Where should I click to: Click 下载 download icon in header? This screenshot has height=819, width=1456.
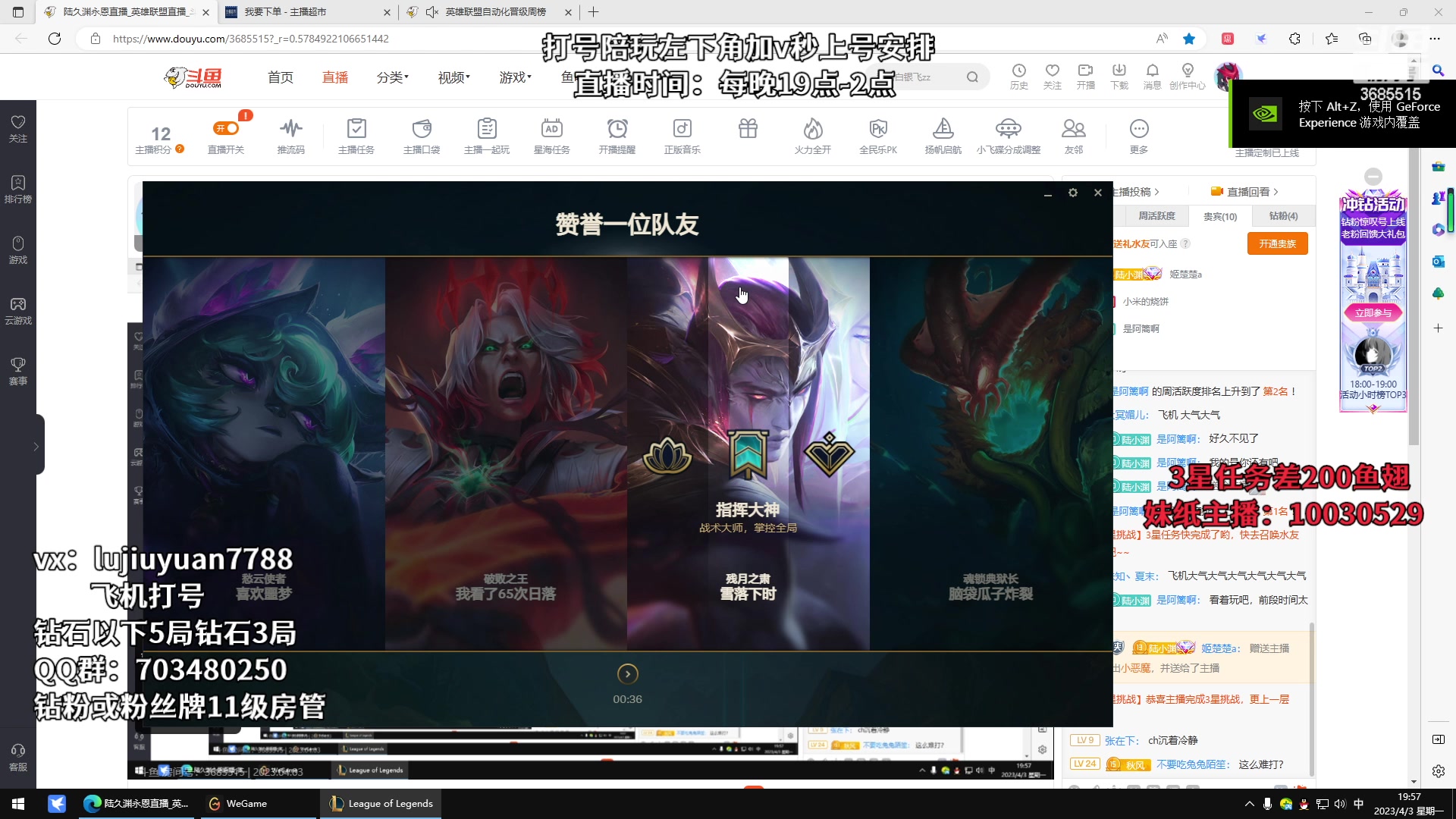pos(1119,71)
